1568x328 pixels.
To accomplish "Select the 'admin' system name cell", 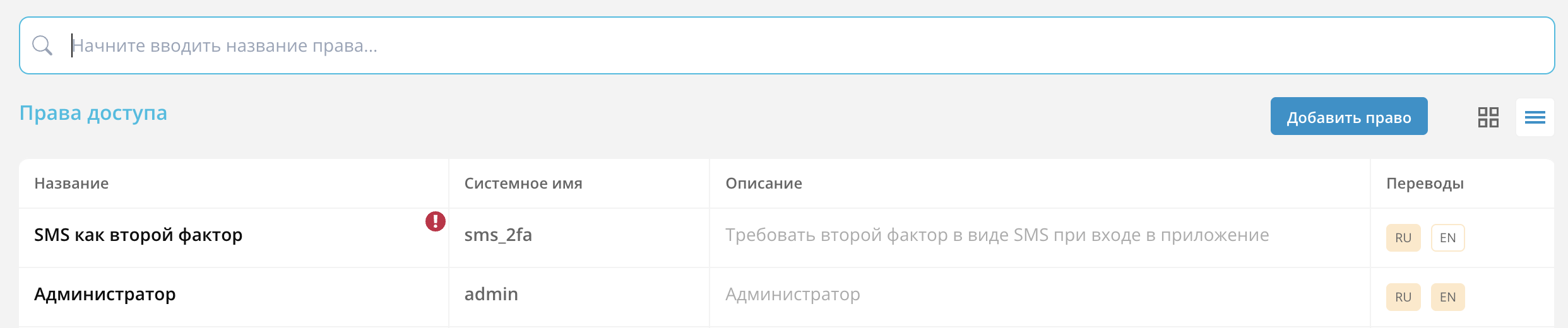I will [491, 295].
